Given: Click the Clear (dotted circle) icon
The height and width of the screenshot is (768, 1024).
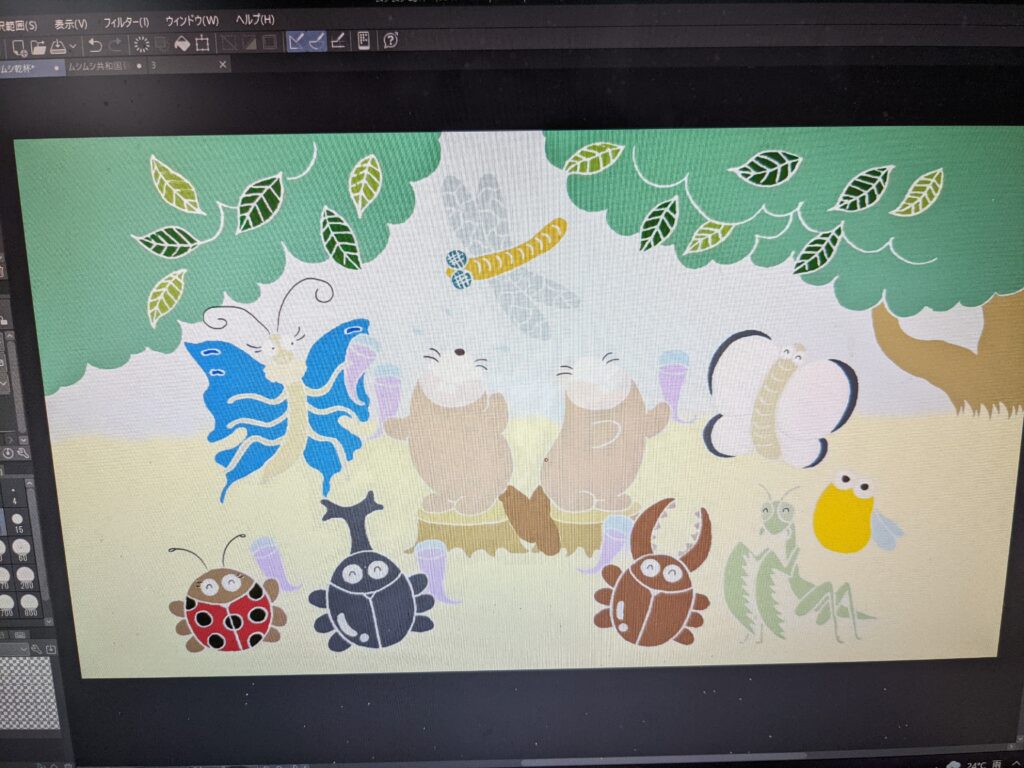Looking at the screenshot, I should pos(141,44).
